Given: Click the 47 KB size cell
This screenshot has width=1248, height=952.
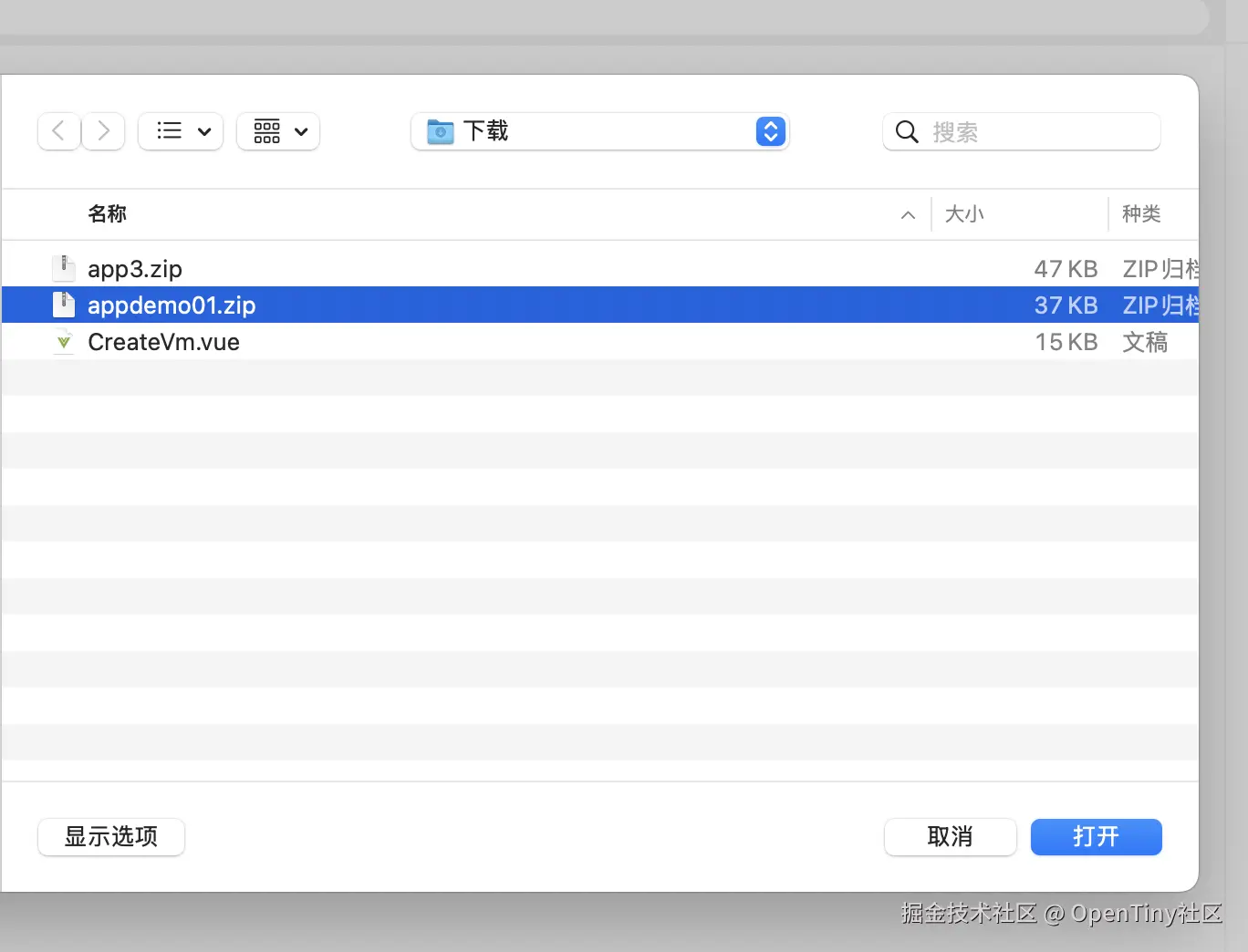Looking at the screenshot, I should pyautogui.click(x=1066, y=269).
